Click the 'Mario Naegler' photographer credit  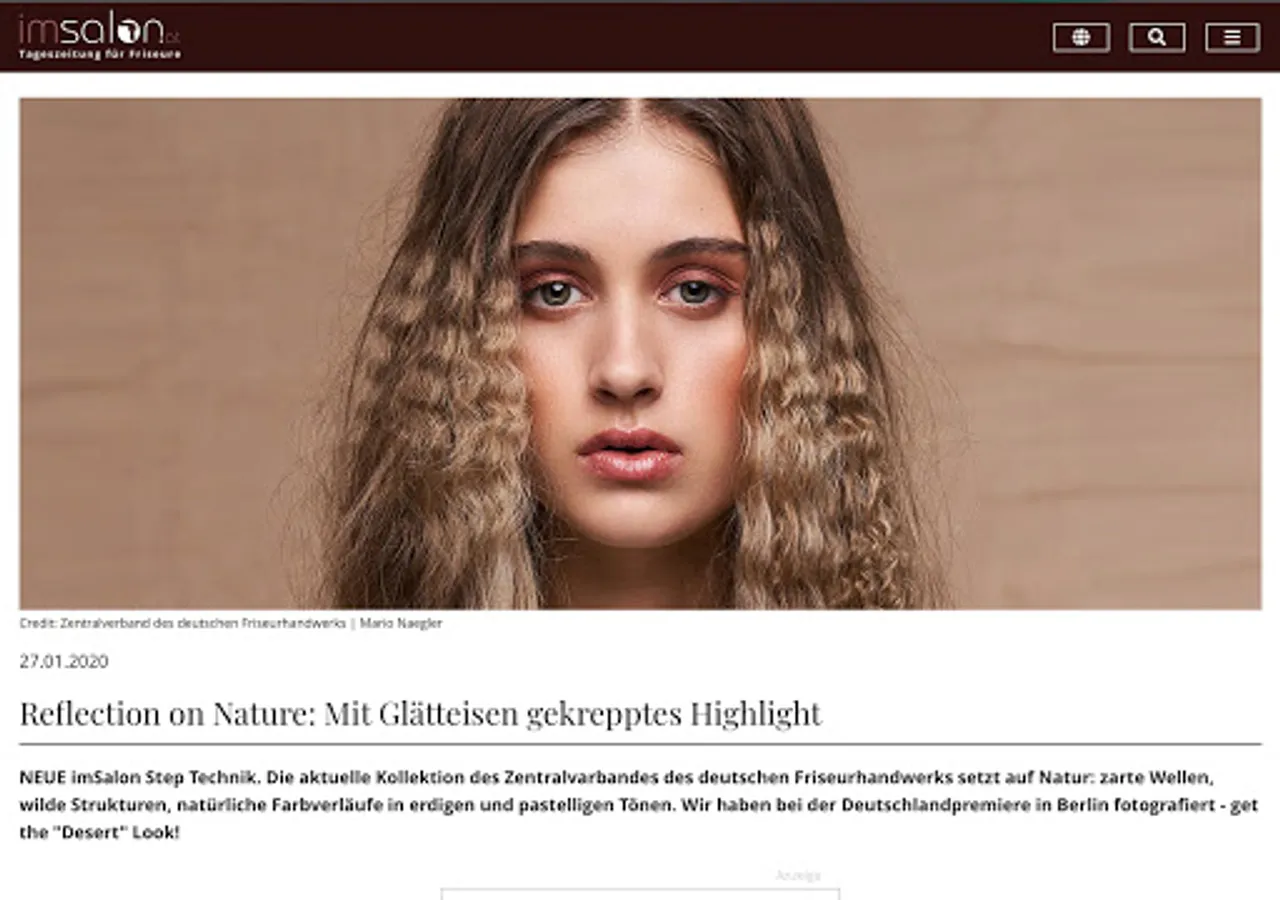[400, 623]
